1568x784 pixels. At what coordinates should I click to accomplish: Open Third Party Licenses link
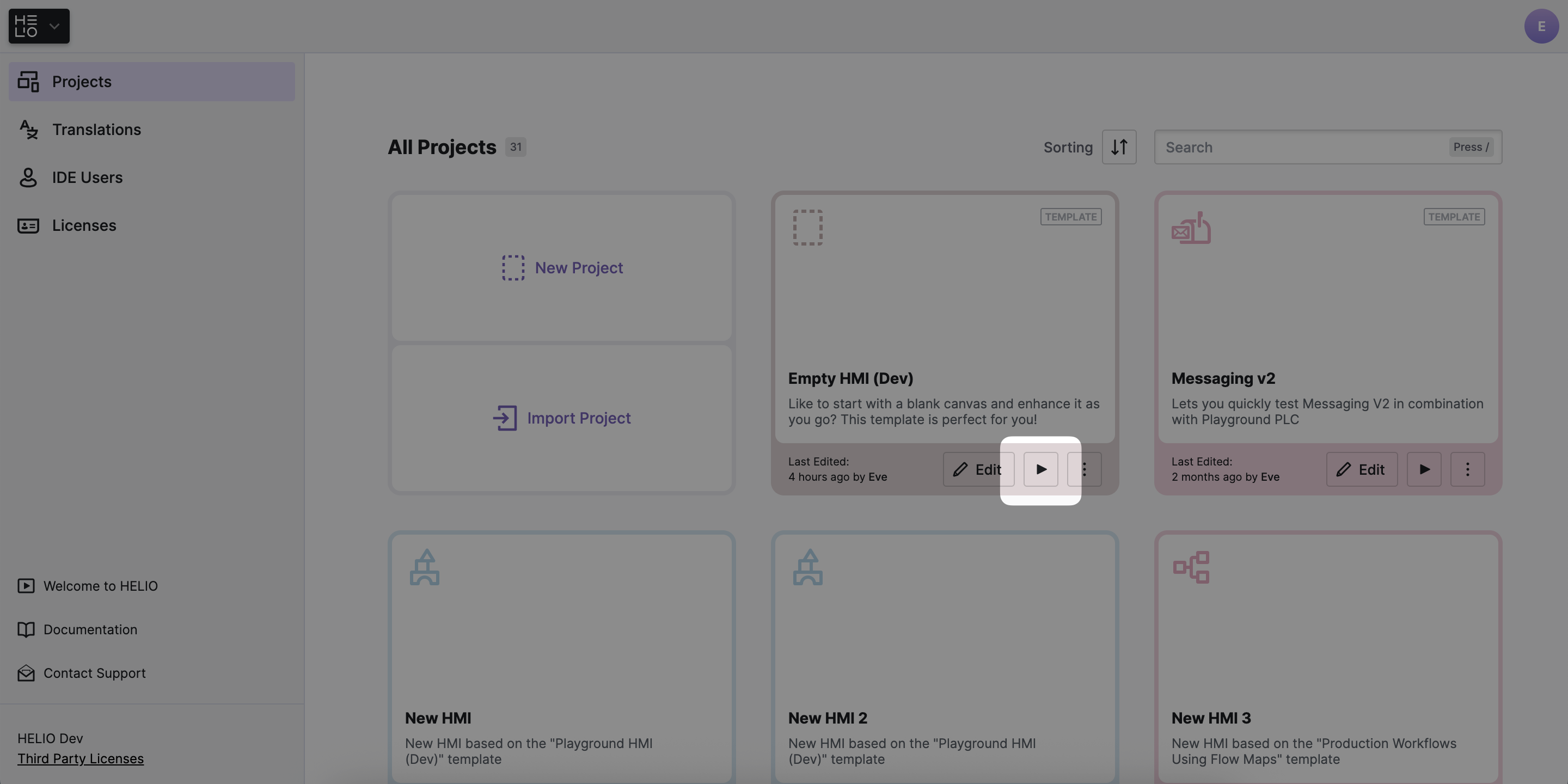[x=81, y=758]
